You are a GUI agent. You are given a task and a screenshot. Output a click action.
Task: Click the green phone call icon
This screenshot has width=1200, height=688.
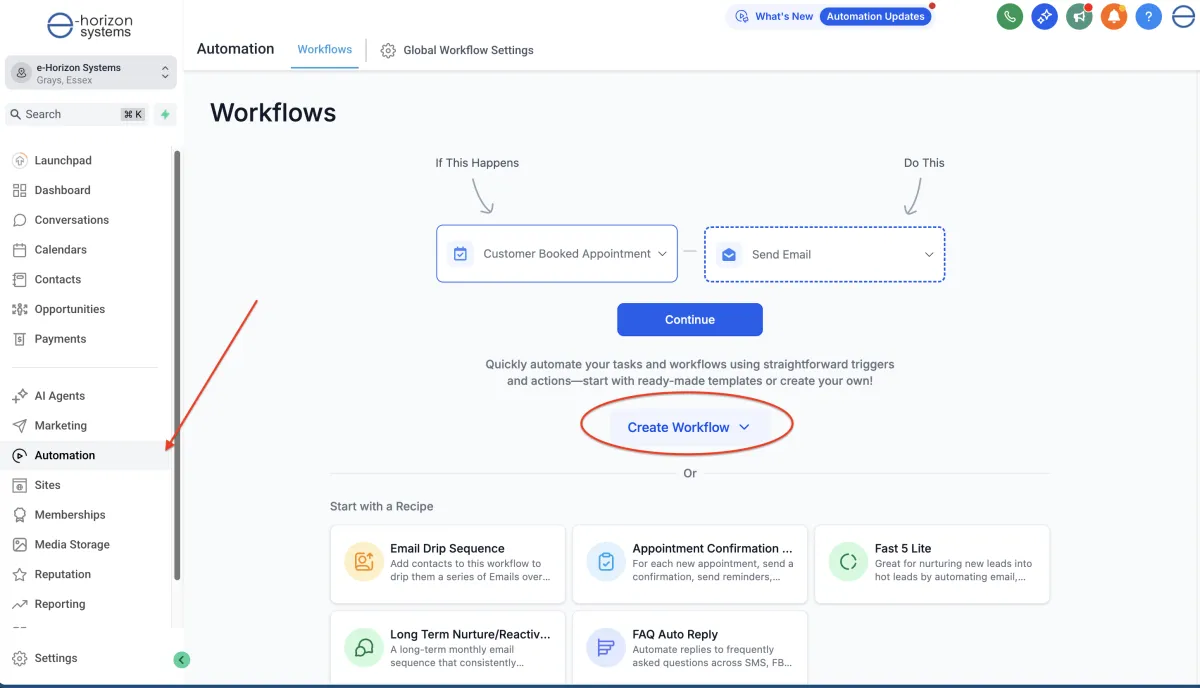point(1010,16)
